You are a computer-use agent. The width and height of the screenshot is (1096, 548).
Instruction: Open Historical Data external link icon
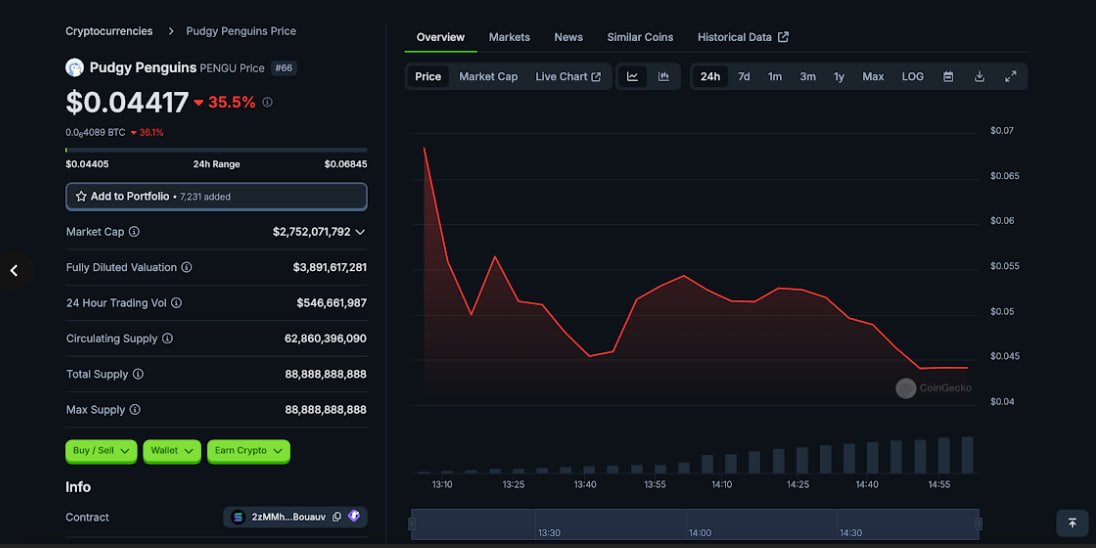(x=783, y=37)
